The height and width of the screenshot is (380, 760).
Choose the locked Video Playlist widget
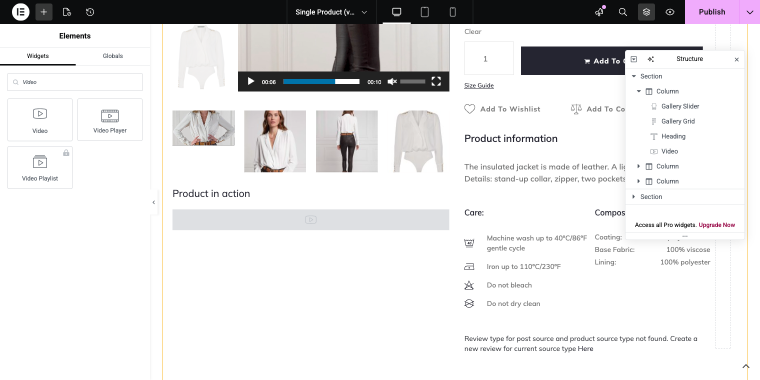[x=40, y=168]
